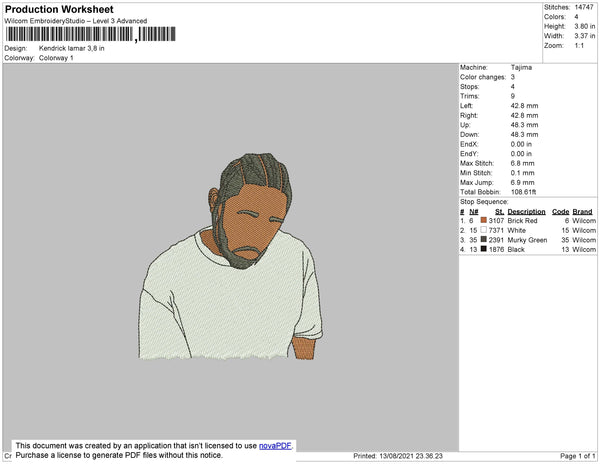The height and width of the screenshot is (464, 600).
Task: Click the barcode under the worksheet header
Action: [x=91, y=34]
